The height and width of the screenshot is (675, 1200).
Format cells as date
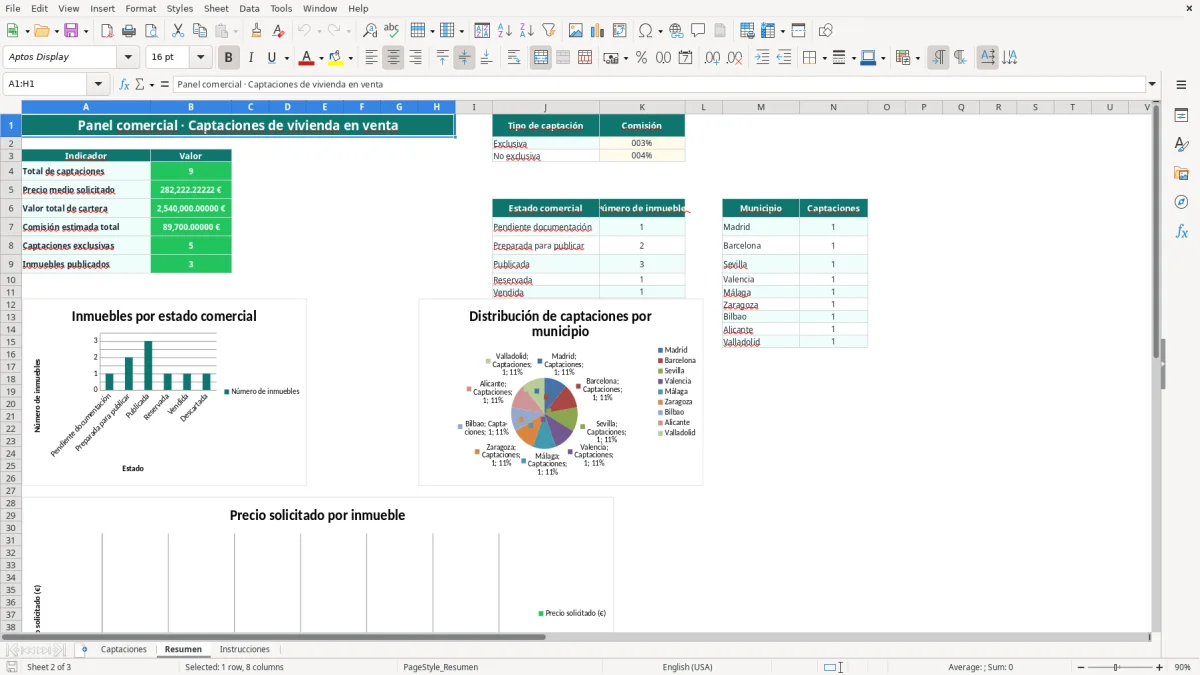coord(685,58)
